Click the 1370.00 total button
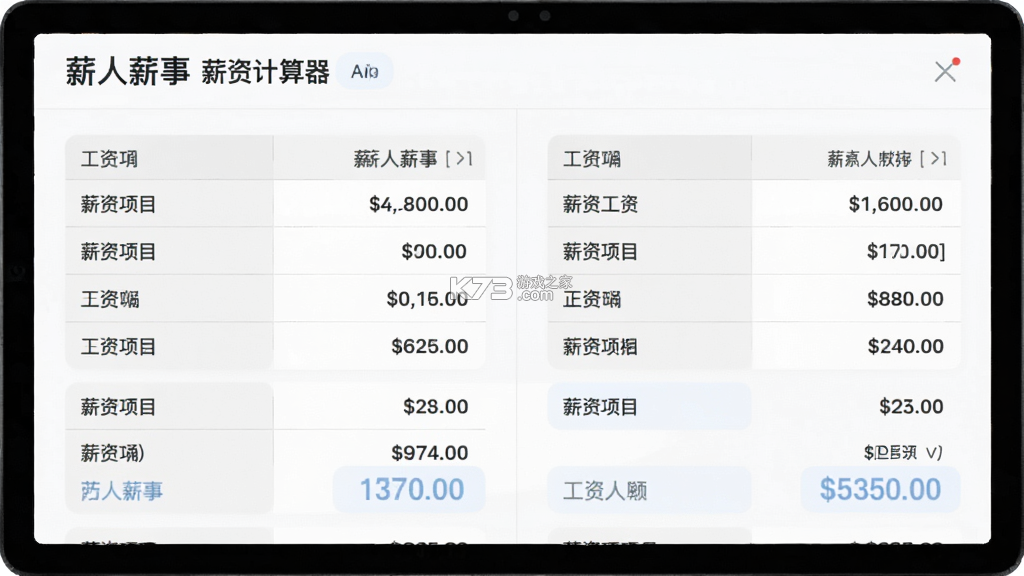This screenshot has height=576, width=1024. tap(409, 490)
